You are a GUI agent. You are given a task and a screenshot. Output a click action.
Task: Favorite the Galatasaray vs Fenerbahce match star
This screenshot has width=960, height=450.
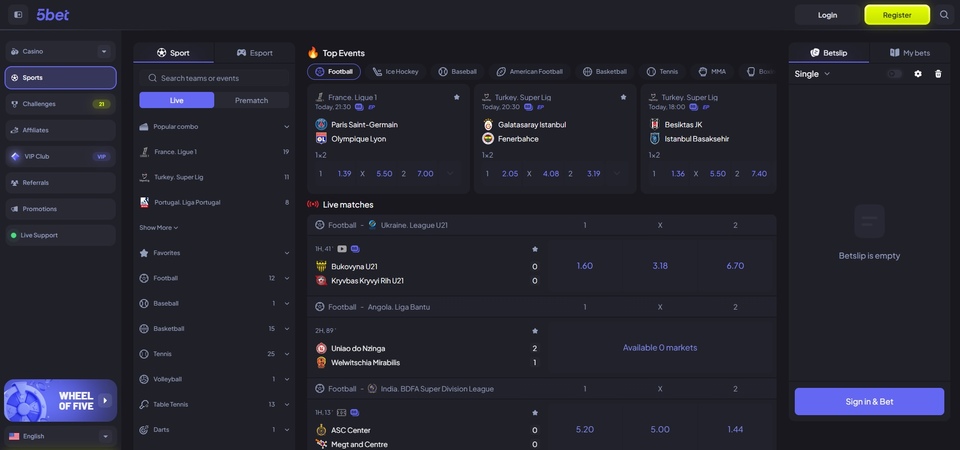[x=623, y=97]
